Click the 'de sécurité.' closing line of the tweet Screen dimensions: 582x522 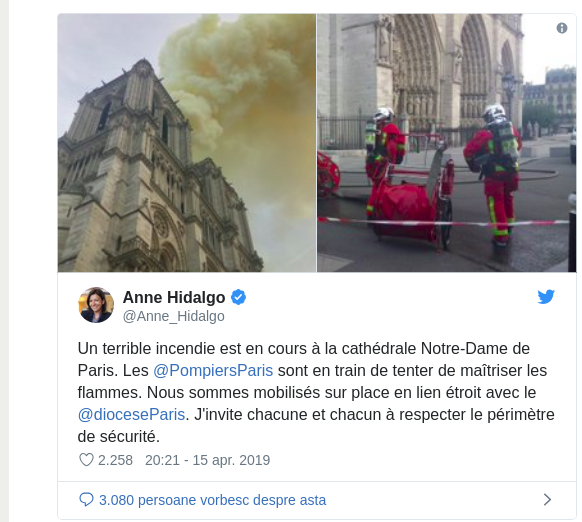[118, 437]
